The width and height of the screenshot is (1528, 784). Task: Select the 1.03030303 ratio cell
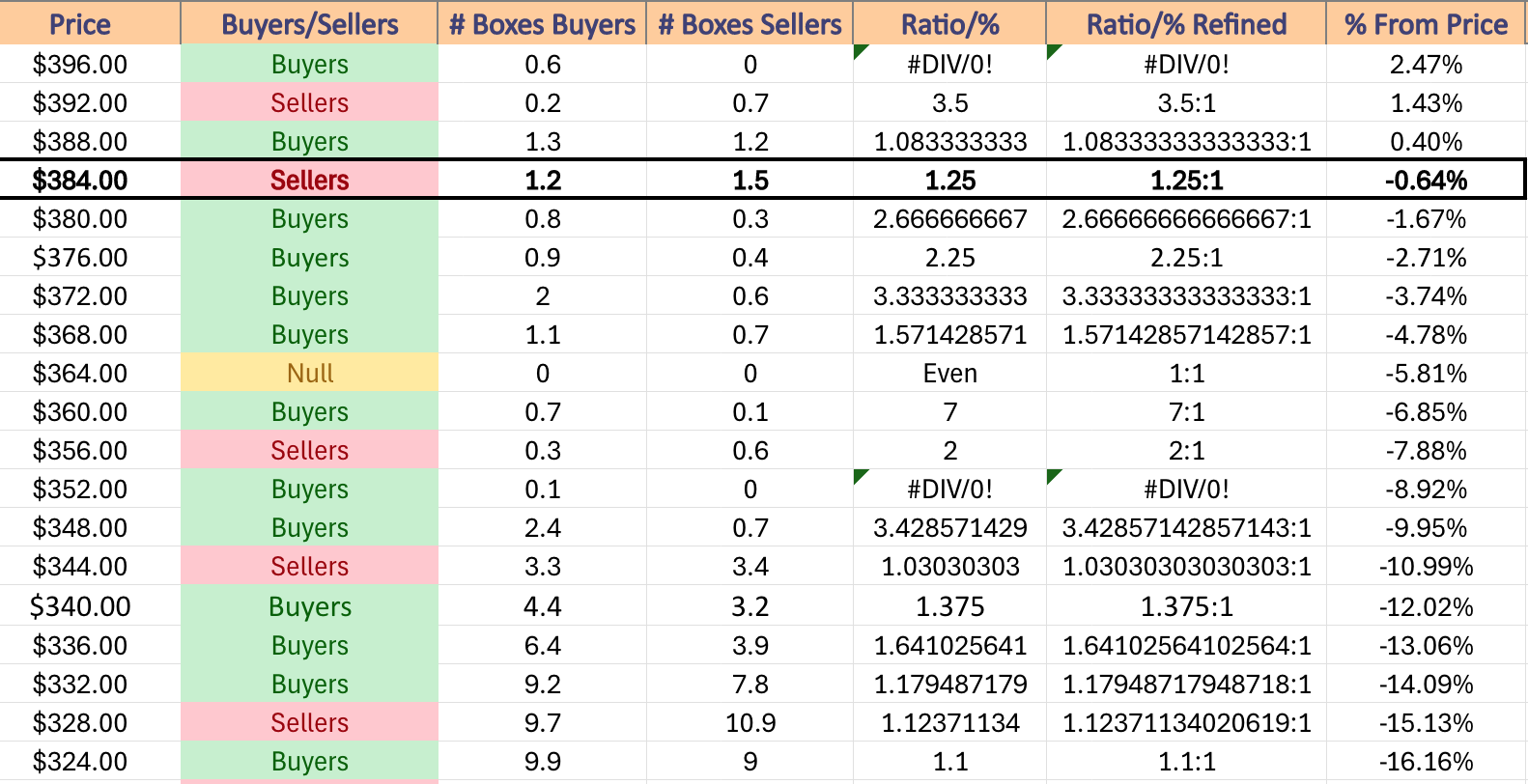click(x=949, y=567)
